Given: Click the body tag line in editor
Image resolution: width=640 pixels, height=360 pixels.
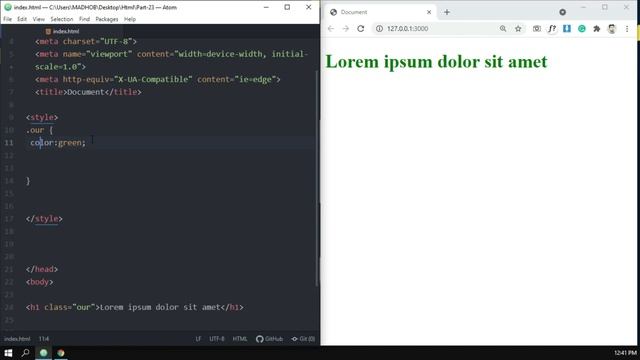Looking at the screenshot, I should (39, 282).
